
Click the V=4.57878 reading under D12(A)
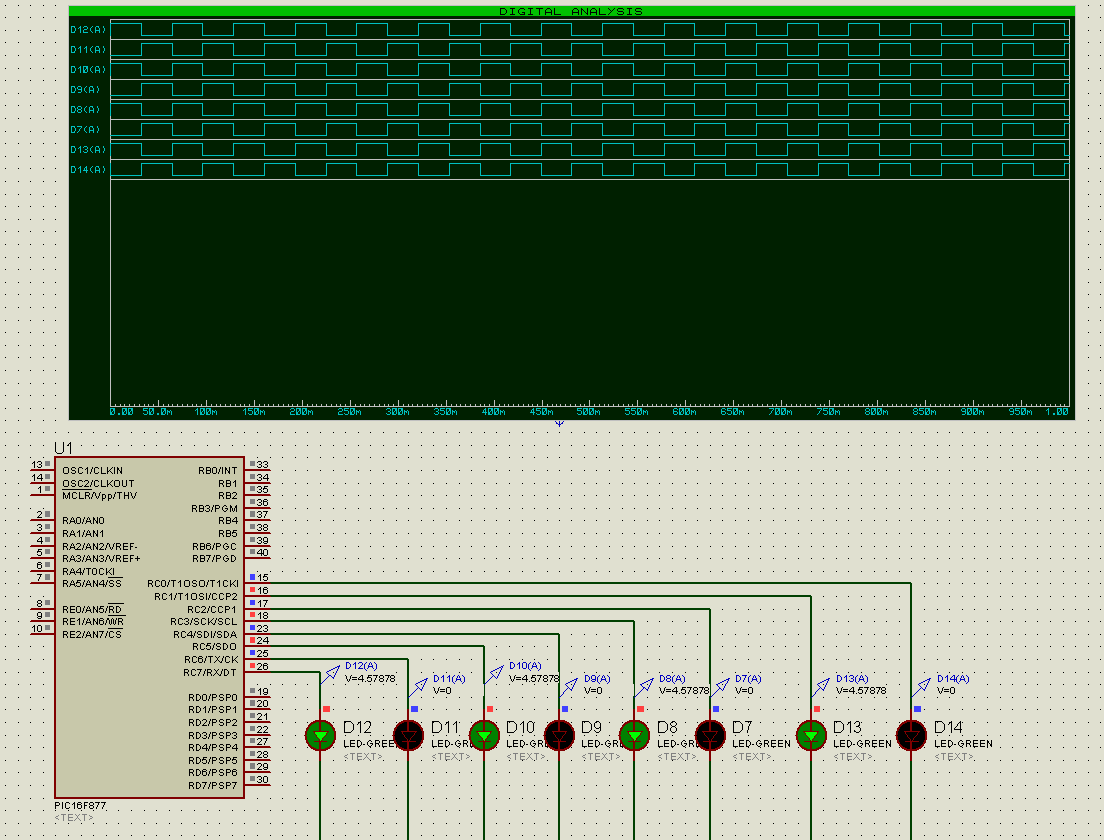pos(370,679)
